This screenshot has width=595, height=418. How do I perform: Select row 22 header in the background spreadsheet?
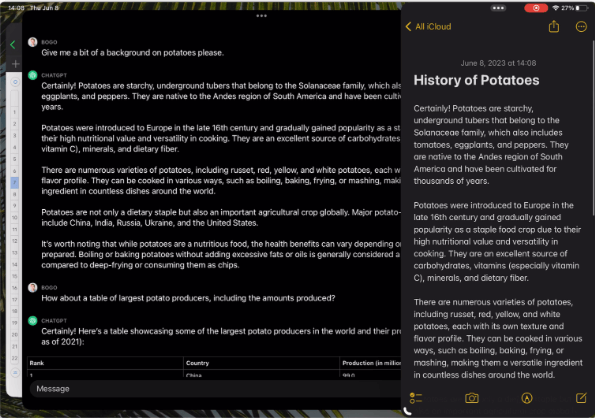(14, 358)
